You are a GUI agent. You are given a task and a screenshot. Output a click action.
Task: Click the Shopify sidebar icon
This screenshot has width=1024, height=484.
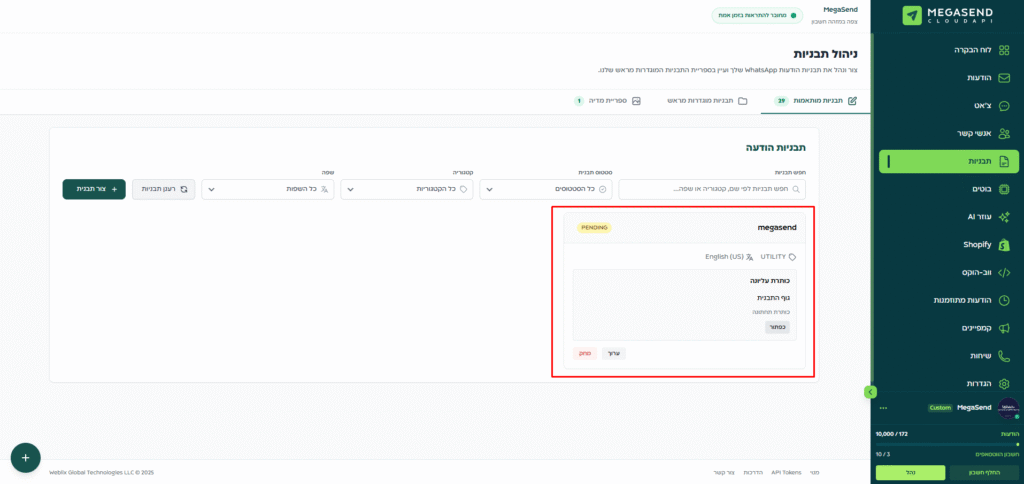(1004, 245)
